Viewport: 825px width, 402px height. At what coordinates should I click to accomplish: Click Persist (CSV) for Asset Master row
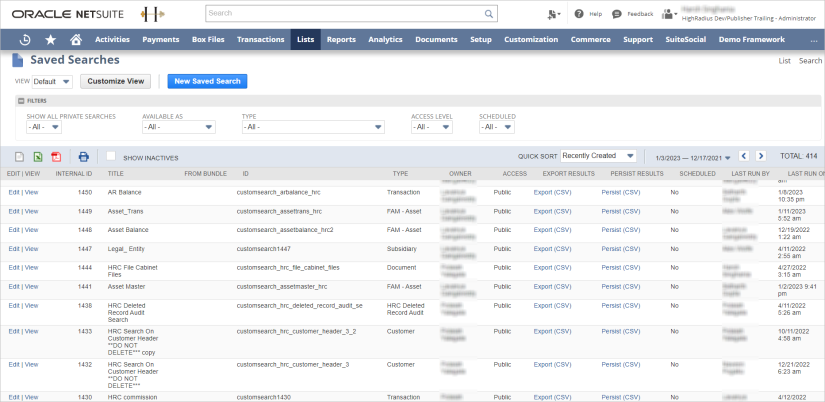click(620, 287)
